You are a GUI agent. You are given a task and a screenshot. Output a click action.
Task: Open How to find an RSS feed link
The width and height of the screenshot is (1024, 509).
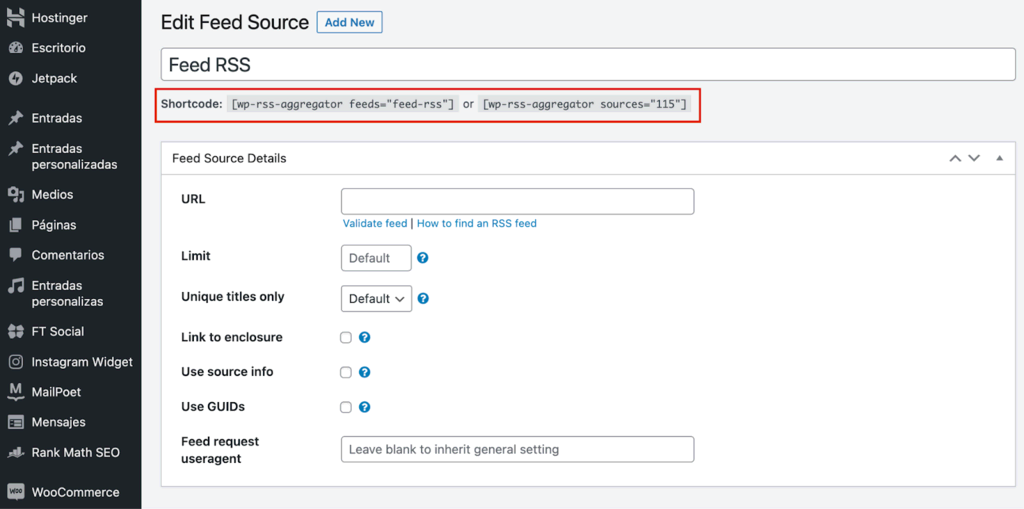click(477, 223)
